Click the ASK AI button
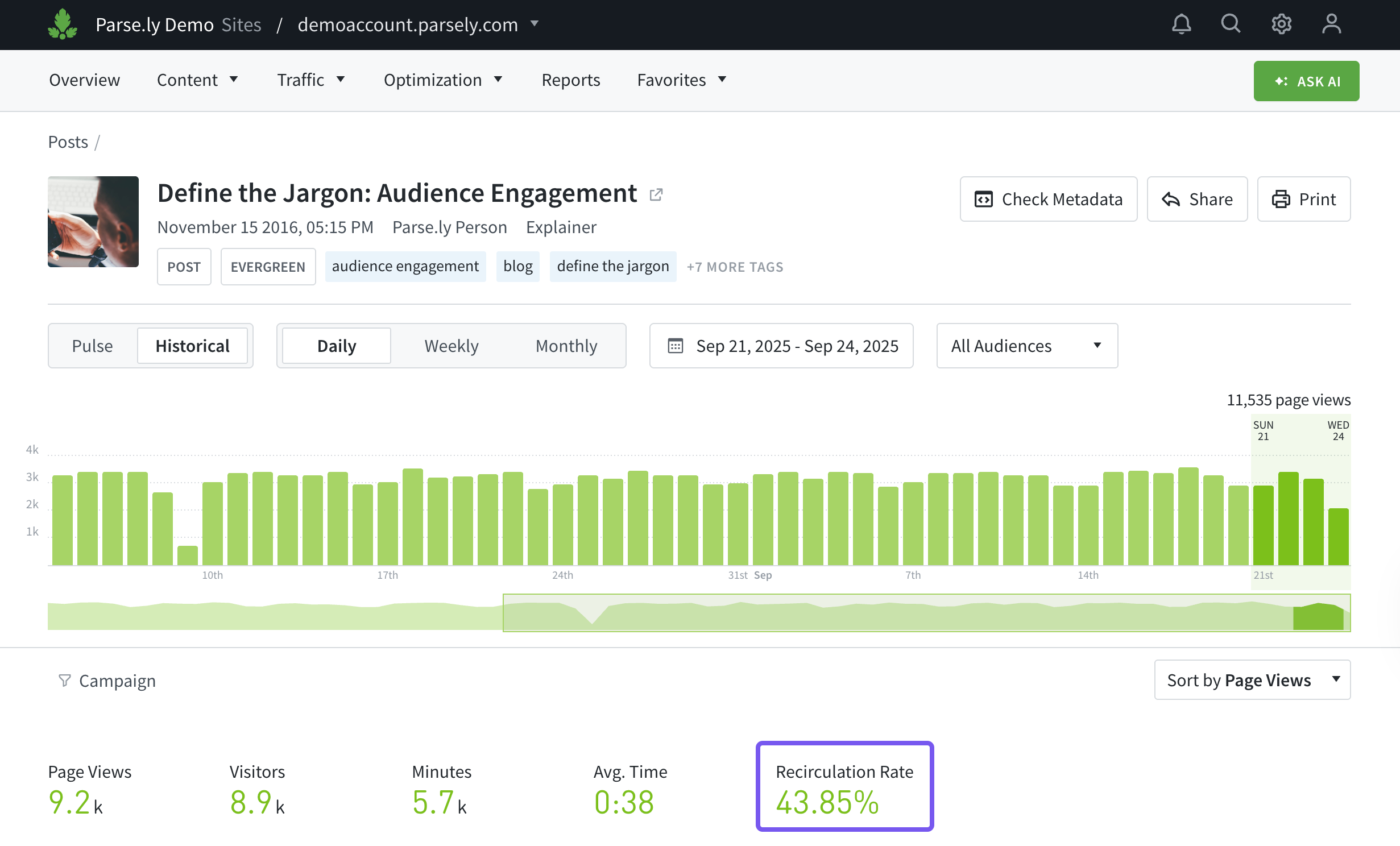1400x846 pixels. tap(1306, 81)
